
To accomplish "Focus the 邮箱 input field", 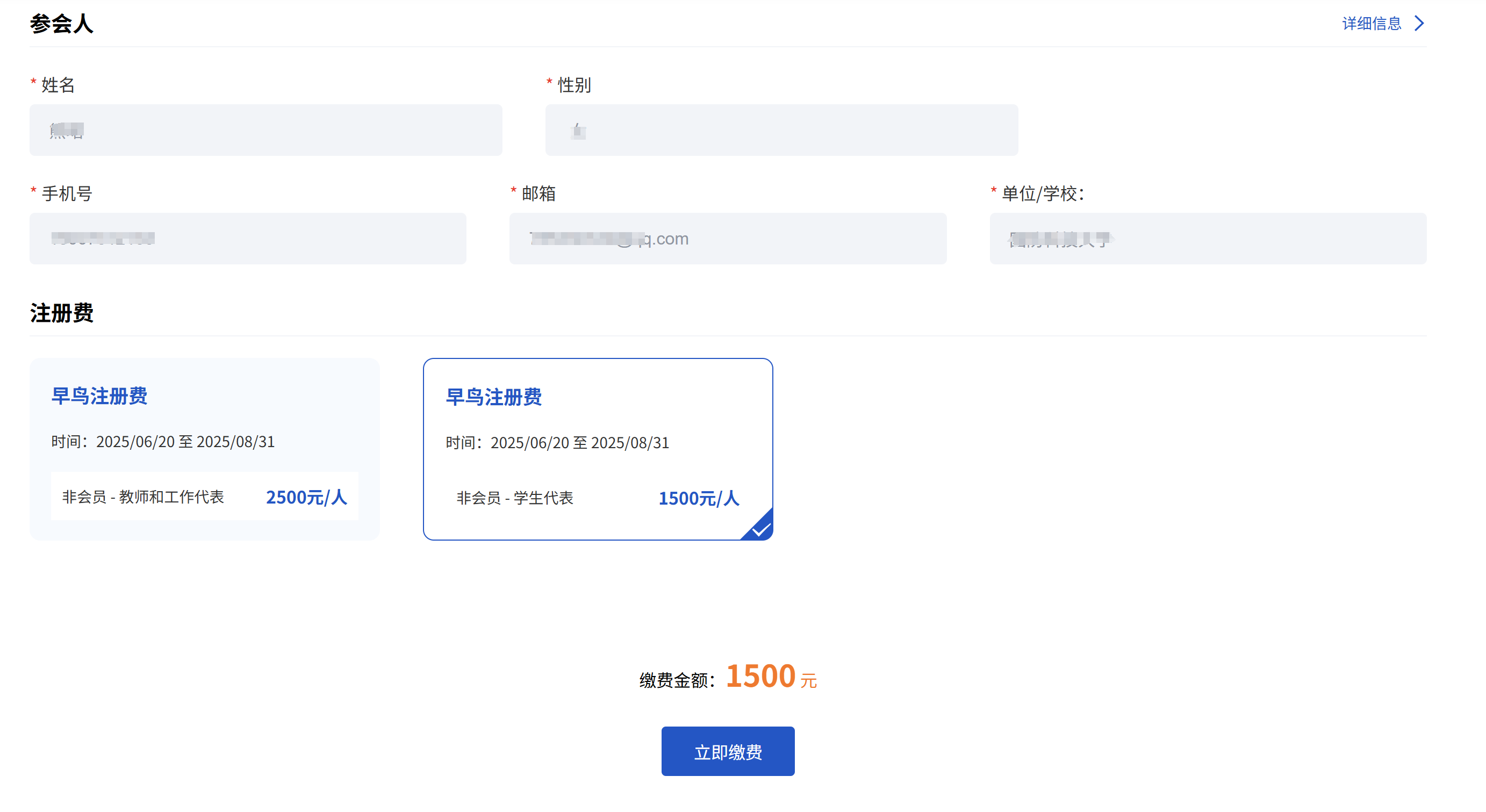I will tap(728, 238).
